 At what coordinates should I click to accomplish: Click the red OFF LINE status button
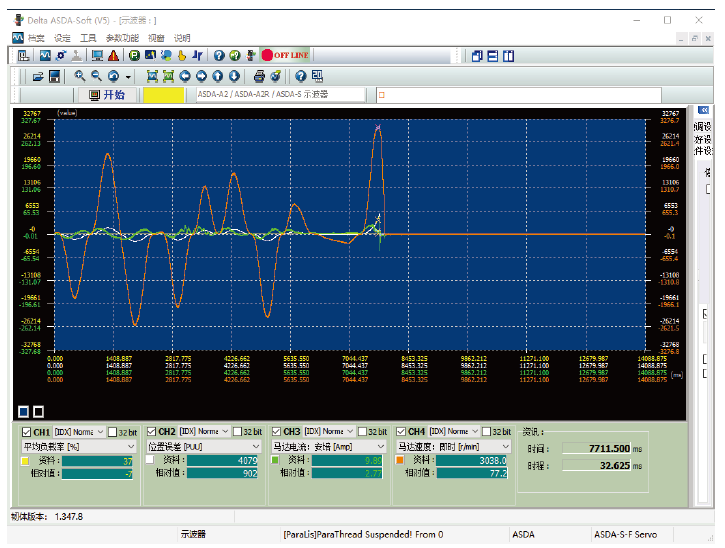285,55
